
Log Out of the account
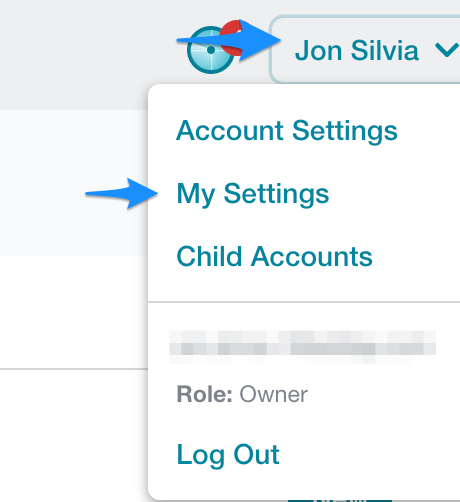(x=228, y=455)
